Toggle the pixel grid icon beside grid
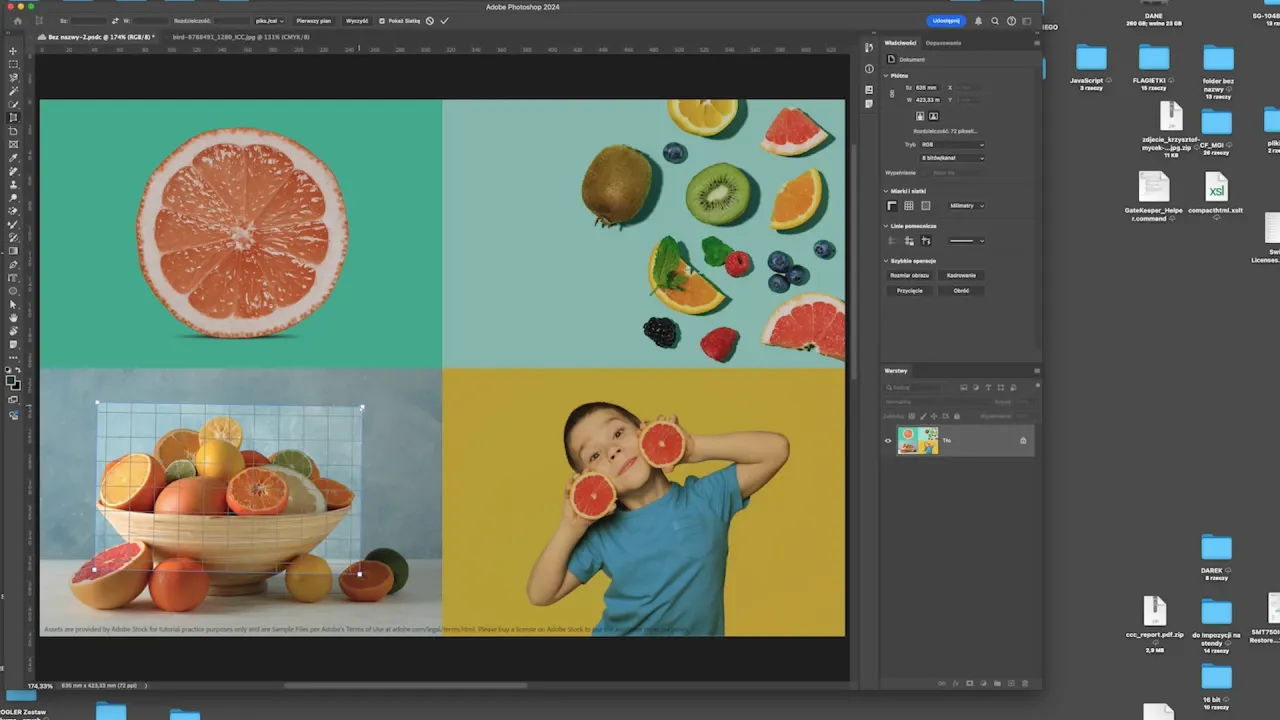1280x720 pixels. 926,205
